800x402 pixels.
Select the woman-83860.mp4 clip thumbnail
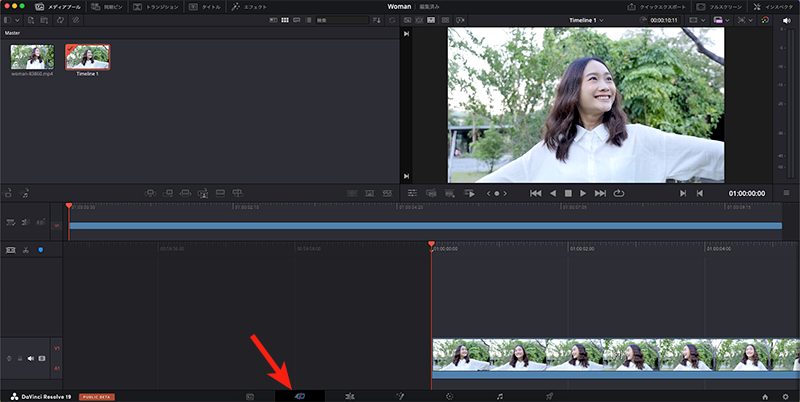(x=32, y=57)
